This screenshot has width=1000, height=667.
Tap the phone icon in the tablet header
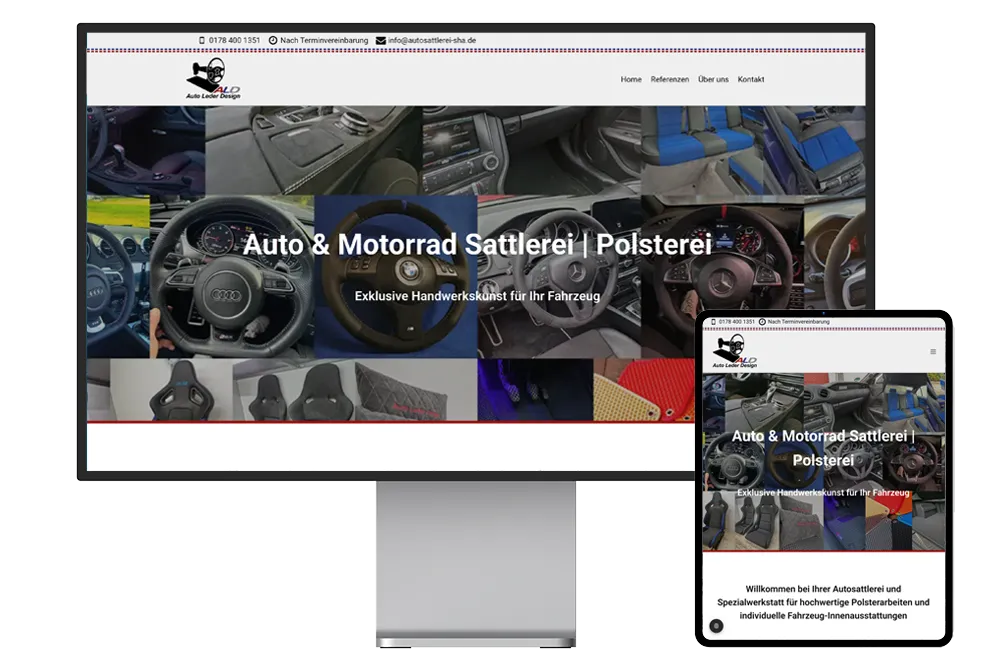(x=713, y=321)
